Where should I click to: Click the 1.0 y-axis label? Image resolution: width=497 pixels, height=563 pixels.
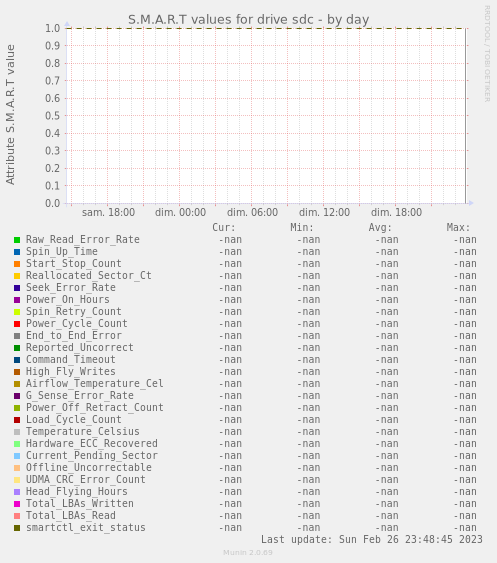pyautogui.click(x=52, y=28)
